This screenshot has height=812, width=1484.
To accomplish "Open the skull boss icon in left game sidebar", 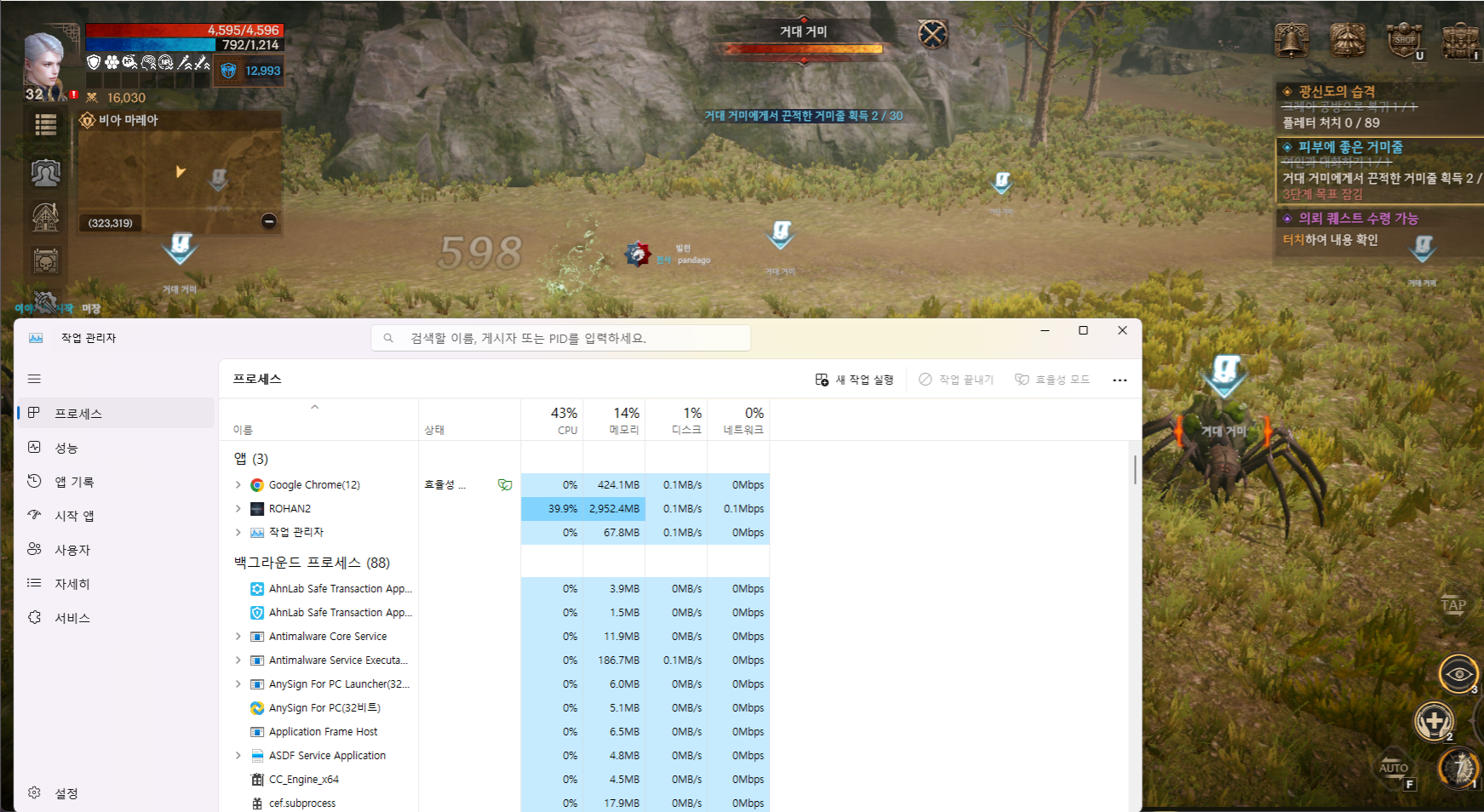I will [x=46, y=261].
